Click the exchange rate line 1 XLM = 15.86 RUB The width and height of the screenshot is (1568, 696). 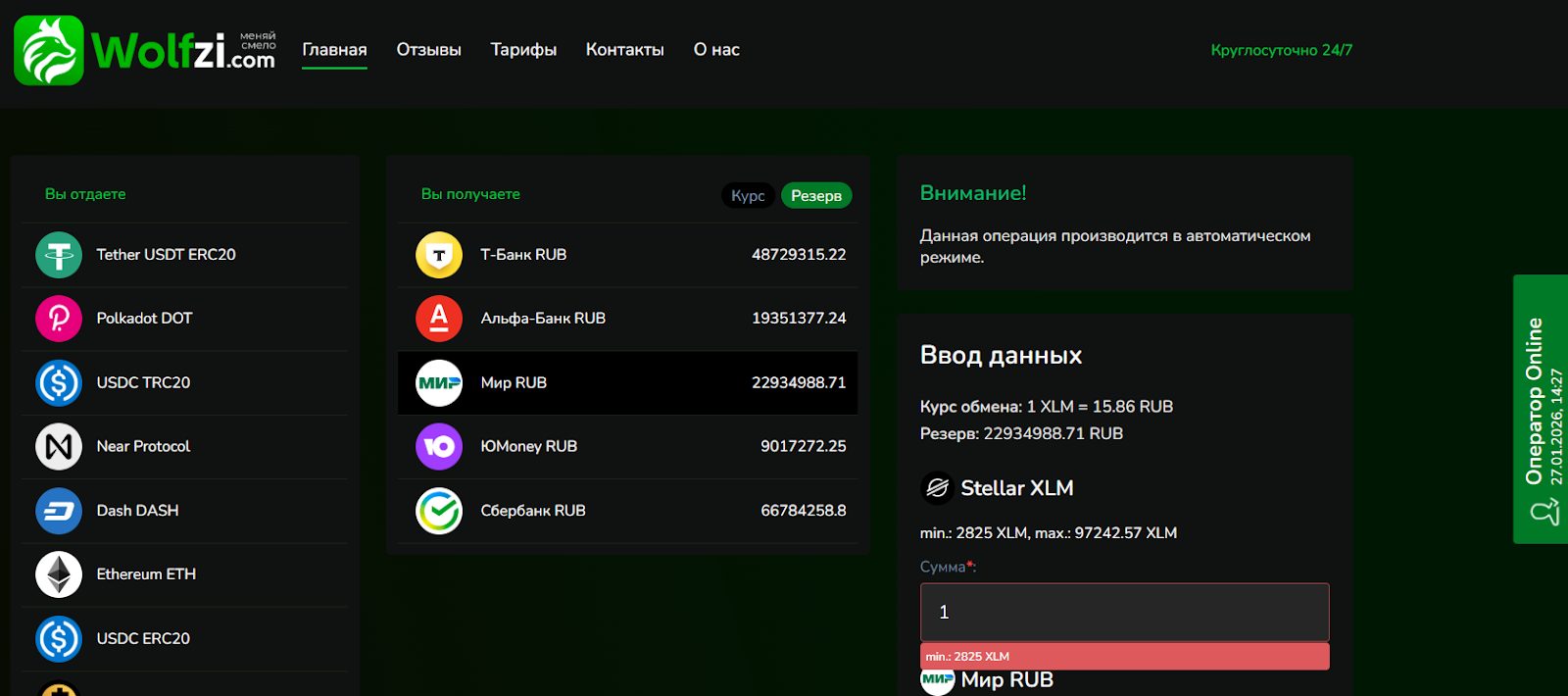(1047, 407)
